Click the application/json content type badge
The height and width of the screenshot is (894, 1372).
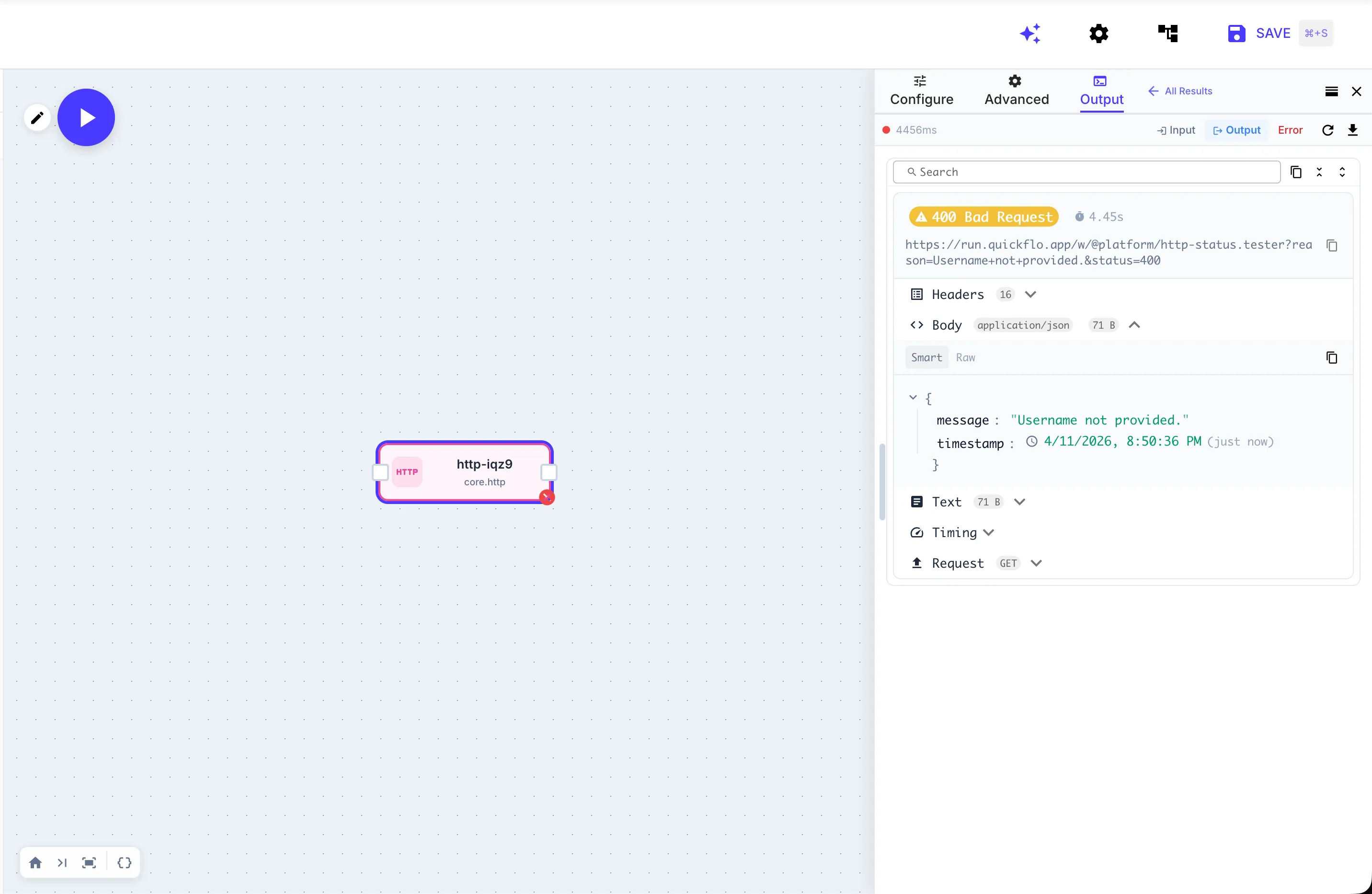pyautogui.click(x=1023, y=325)
